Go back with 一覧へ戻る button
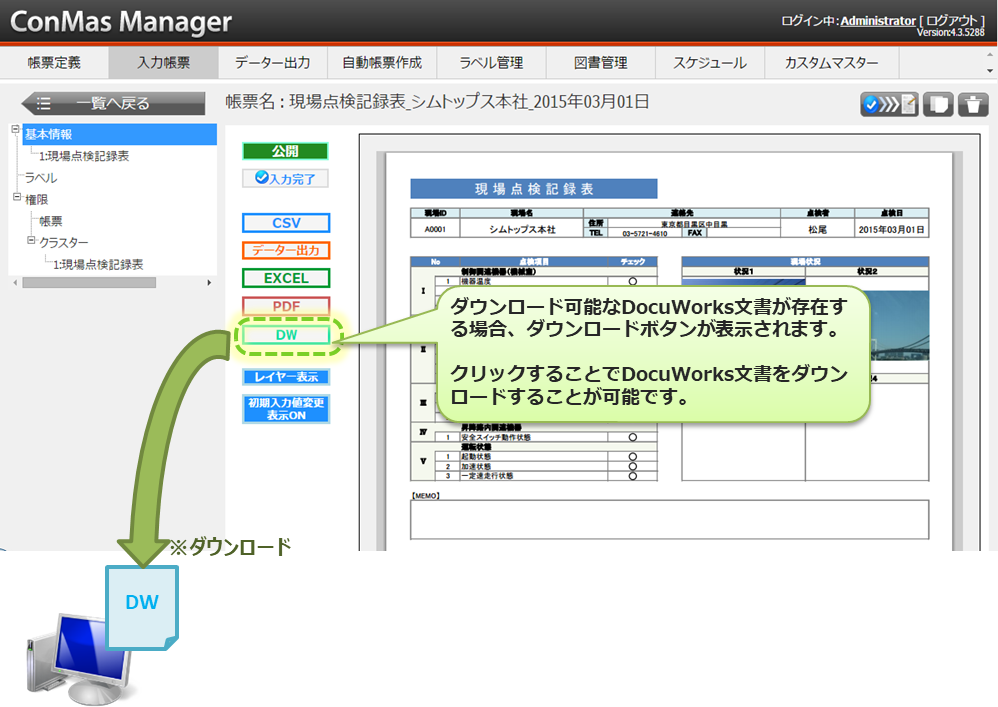The width and height of the screenshot is (998, 707). point(100,103)
